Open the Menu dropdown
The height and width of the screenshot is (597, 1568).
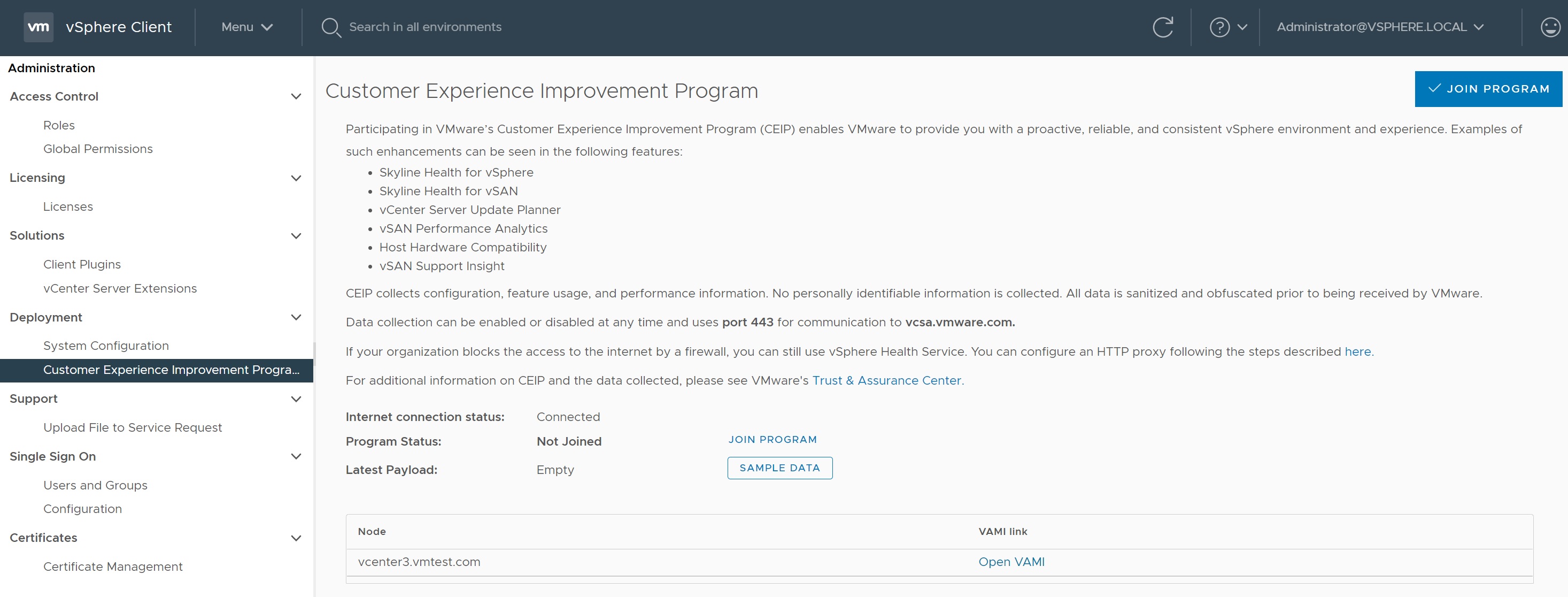[246, 27]
